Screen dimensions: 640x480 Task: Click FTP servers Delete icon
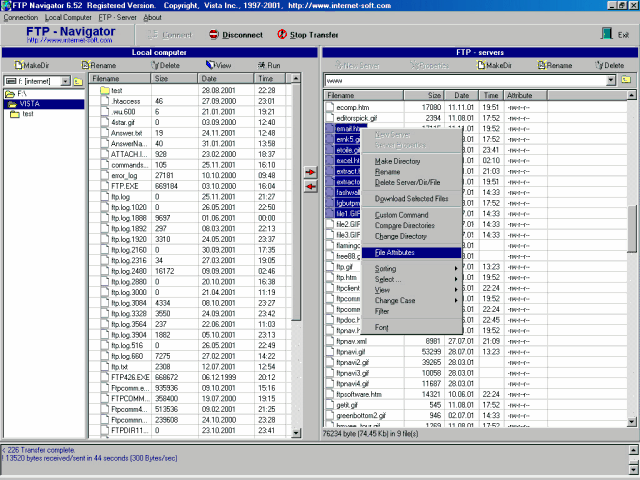coord(599,65)
